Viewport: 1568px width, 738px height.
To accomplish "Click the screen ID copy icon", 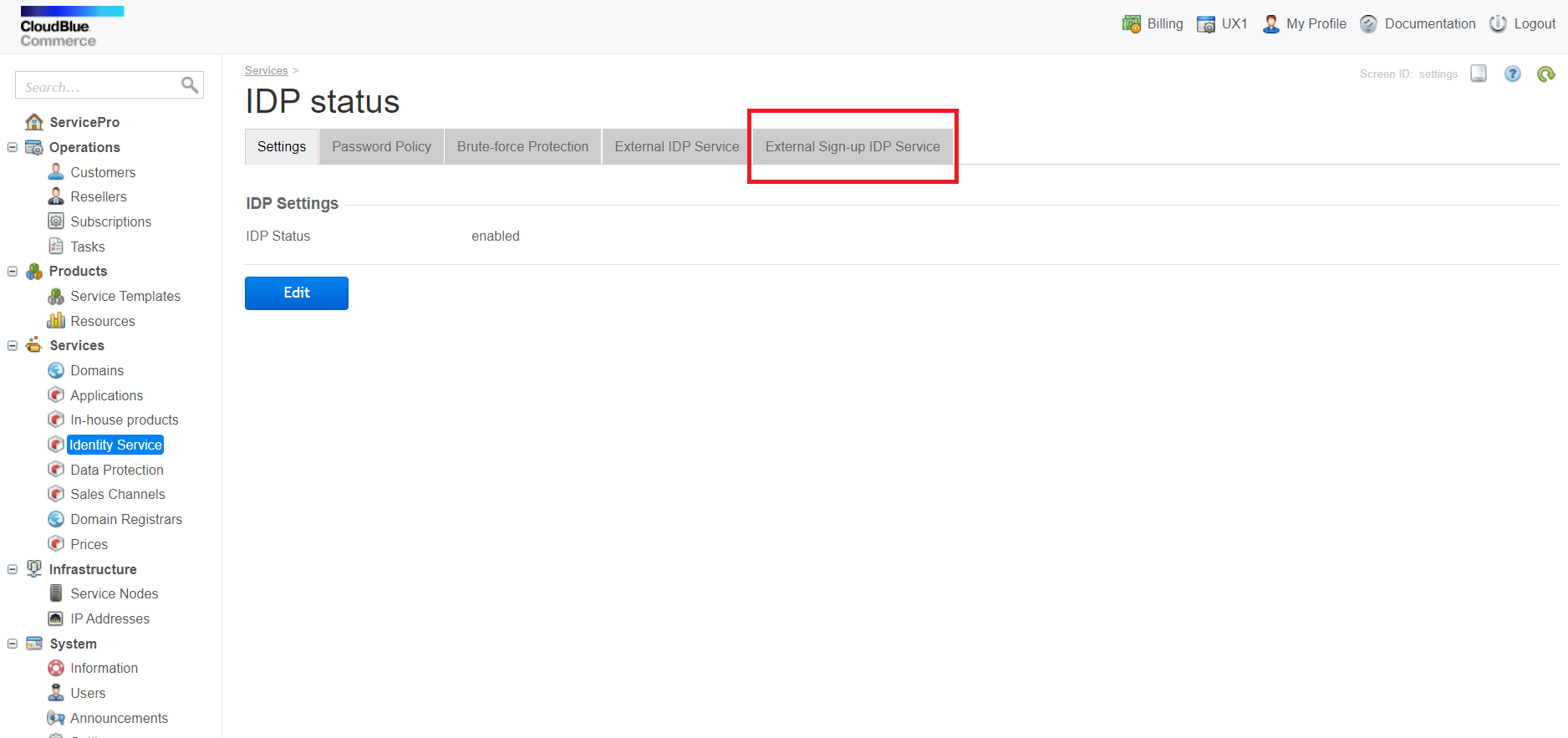I will 1479,74.
